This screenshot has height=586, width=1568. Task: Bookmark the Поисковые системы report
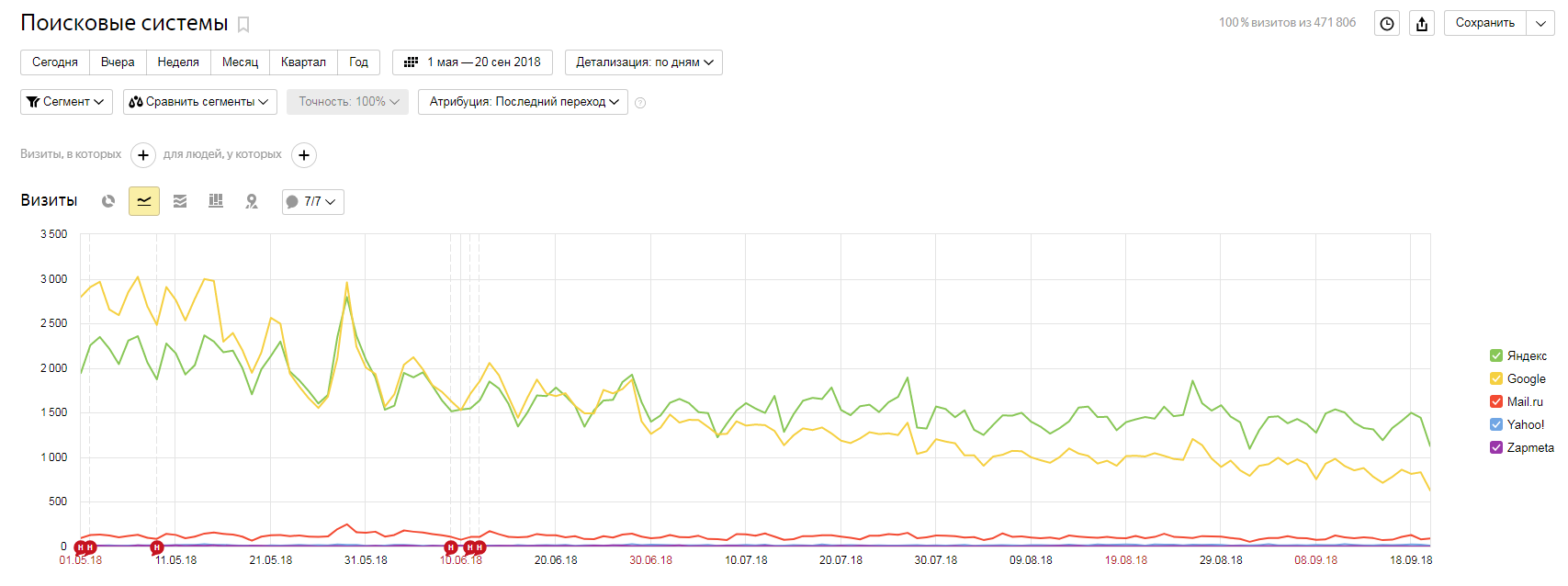(243, 25)
